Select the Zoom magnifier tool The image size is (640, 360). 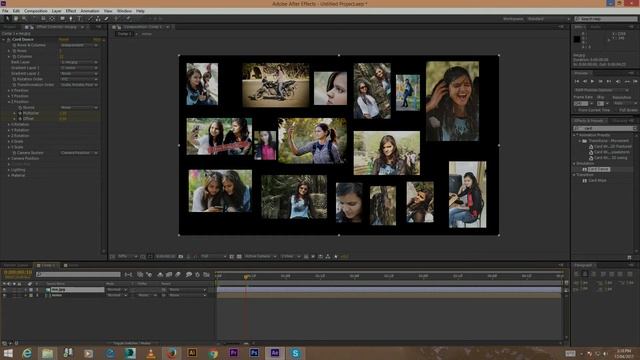pyautogui.click(x=24, y=18)
